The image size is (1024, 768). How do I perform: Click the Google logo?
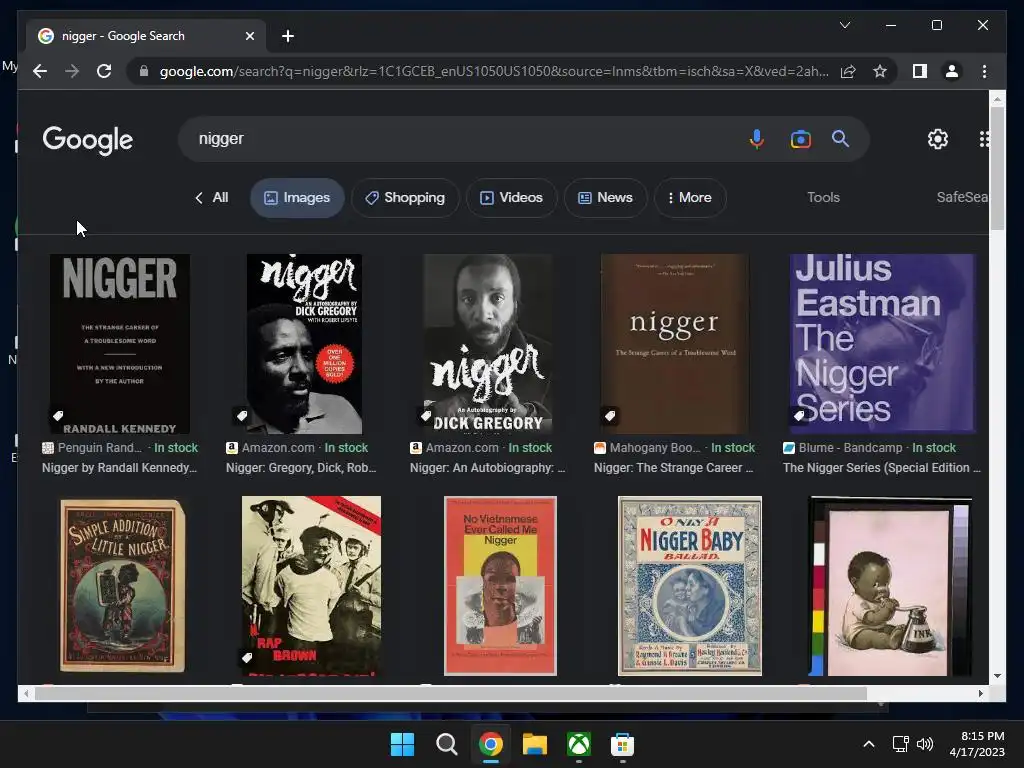[88, 140]
